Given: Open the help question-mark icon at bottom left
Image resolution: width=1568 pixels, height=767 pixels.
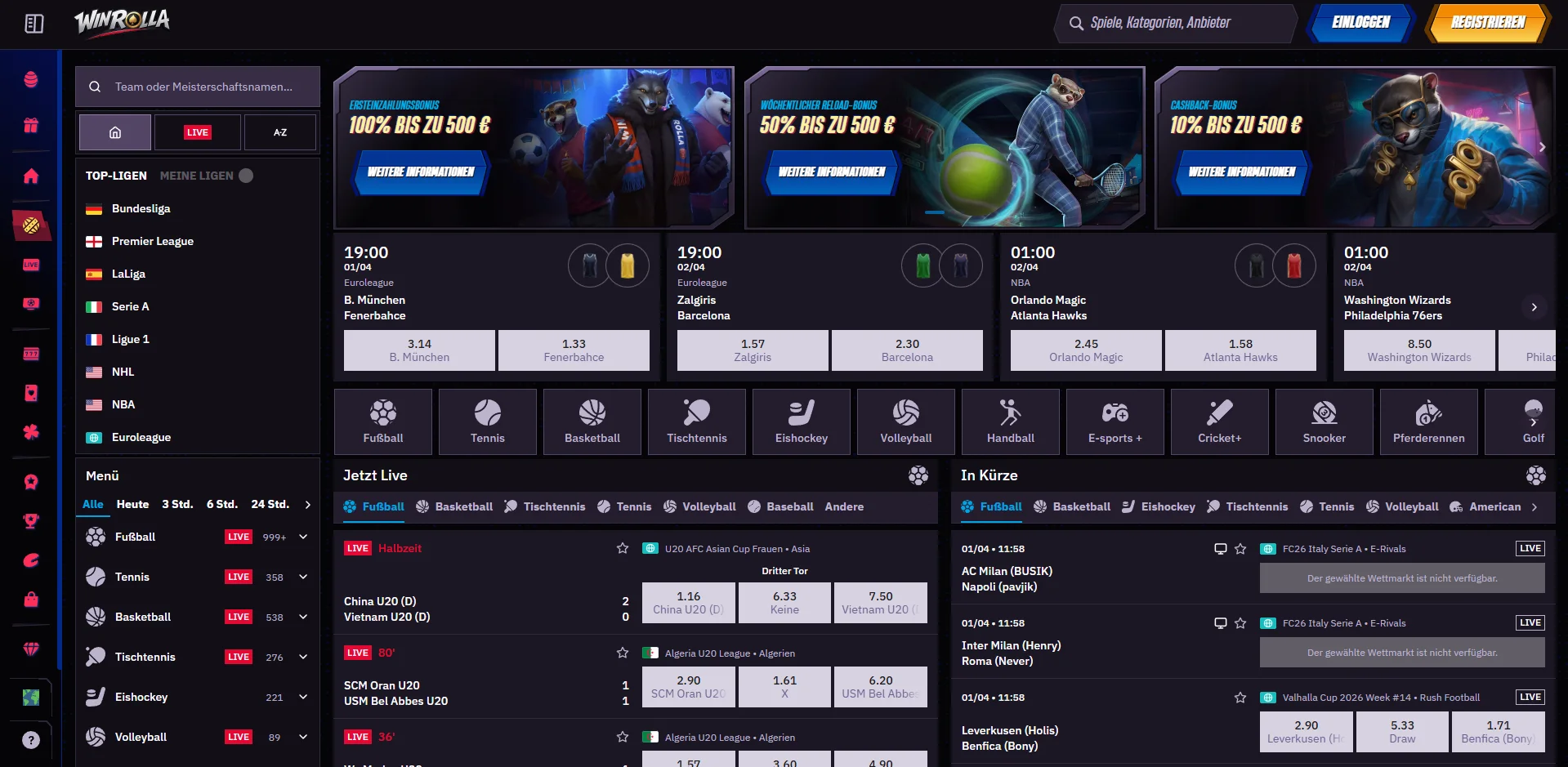Looking at the screenshot, I should [30, 740].
